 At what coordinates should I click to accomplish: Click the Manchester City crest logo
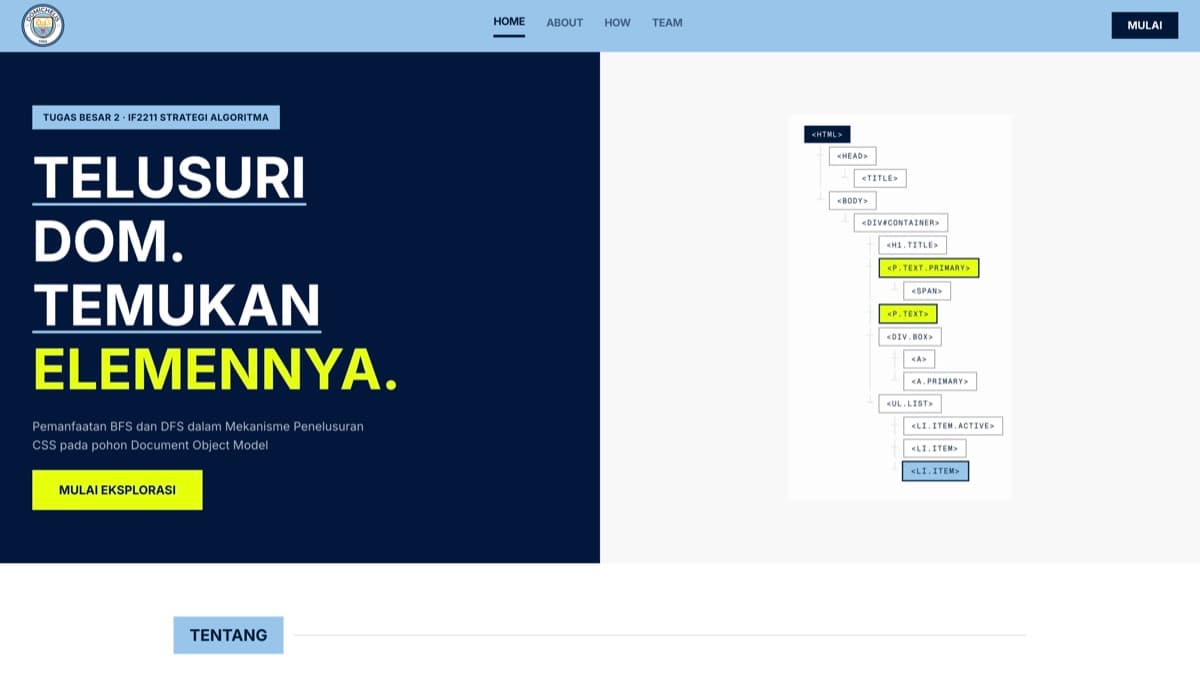coord(43,26)
